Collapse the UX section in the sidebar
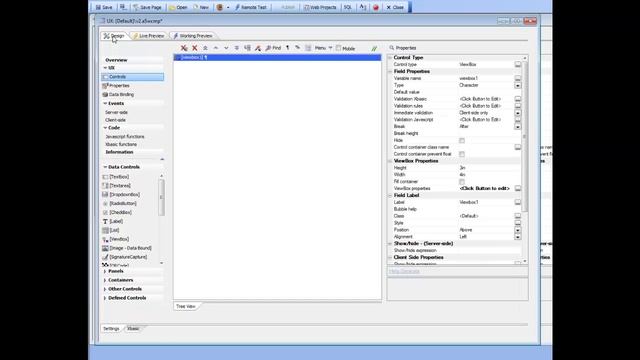 [x=105, y=68]
